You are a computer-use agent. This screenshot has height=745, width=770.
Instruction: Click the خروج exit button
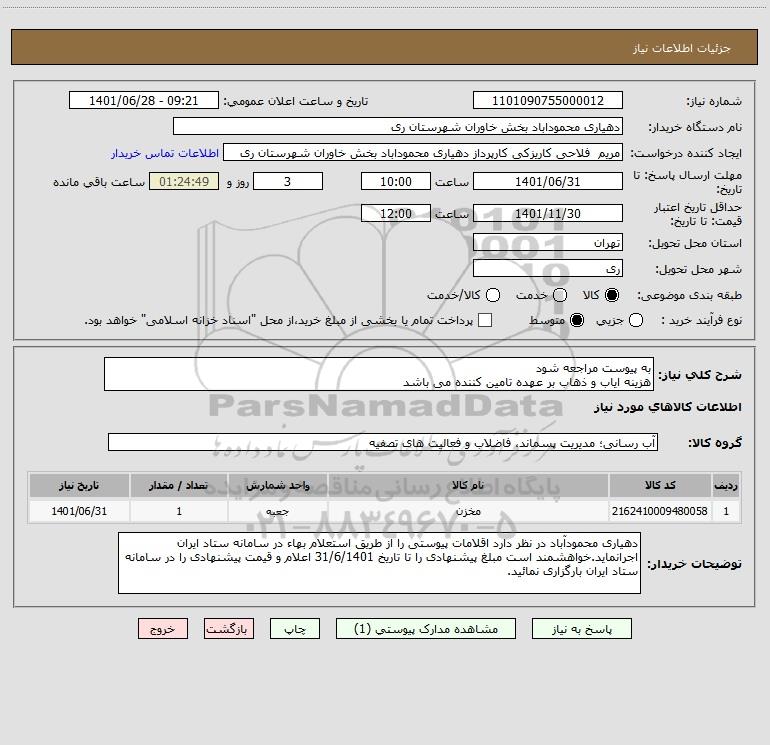point(163,629)
